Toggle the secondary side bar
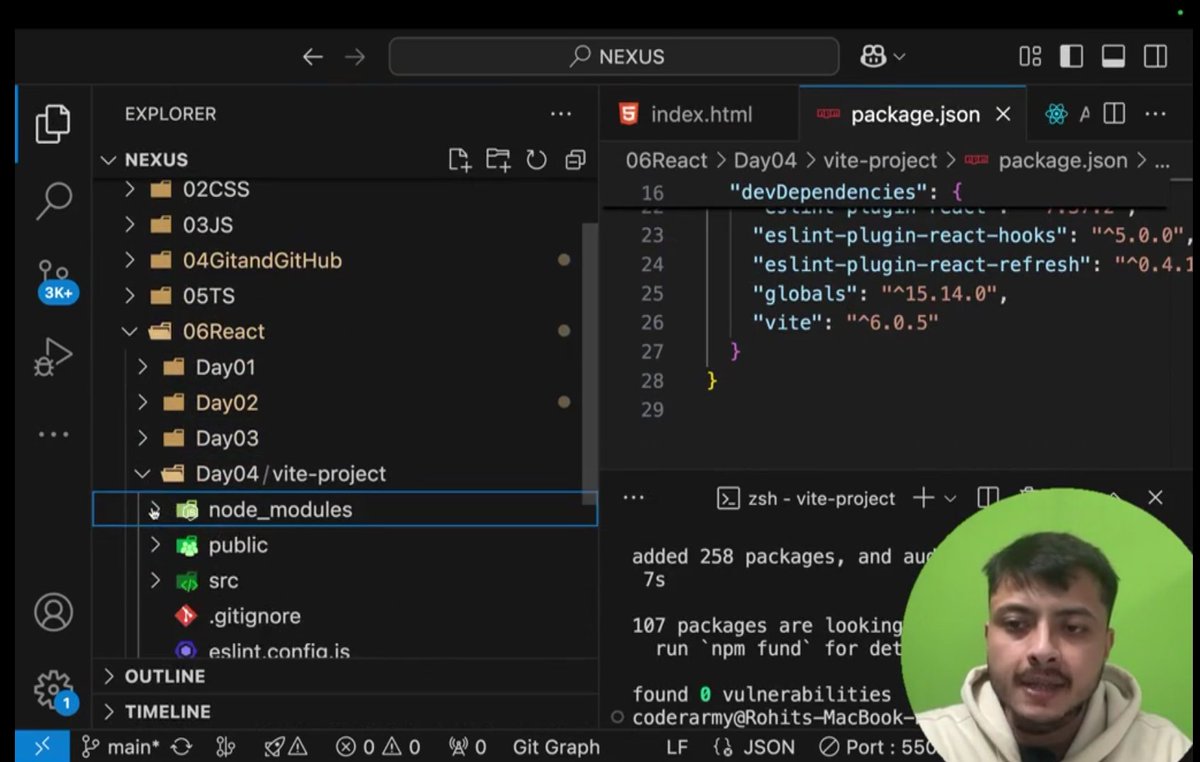This screenshot has height=762, width=1200. 1155,57
